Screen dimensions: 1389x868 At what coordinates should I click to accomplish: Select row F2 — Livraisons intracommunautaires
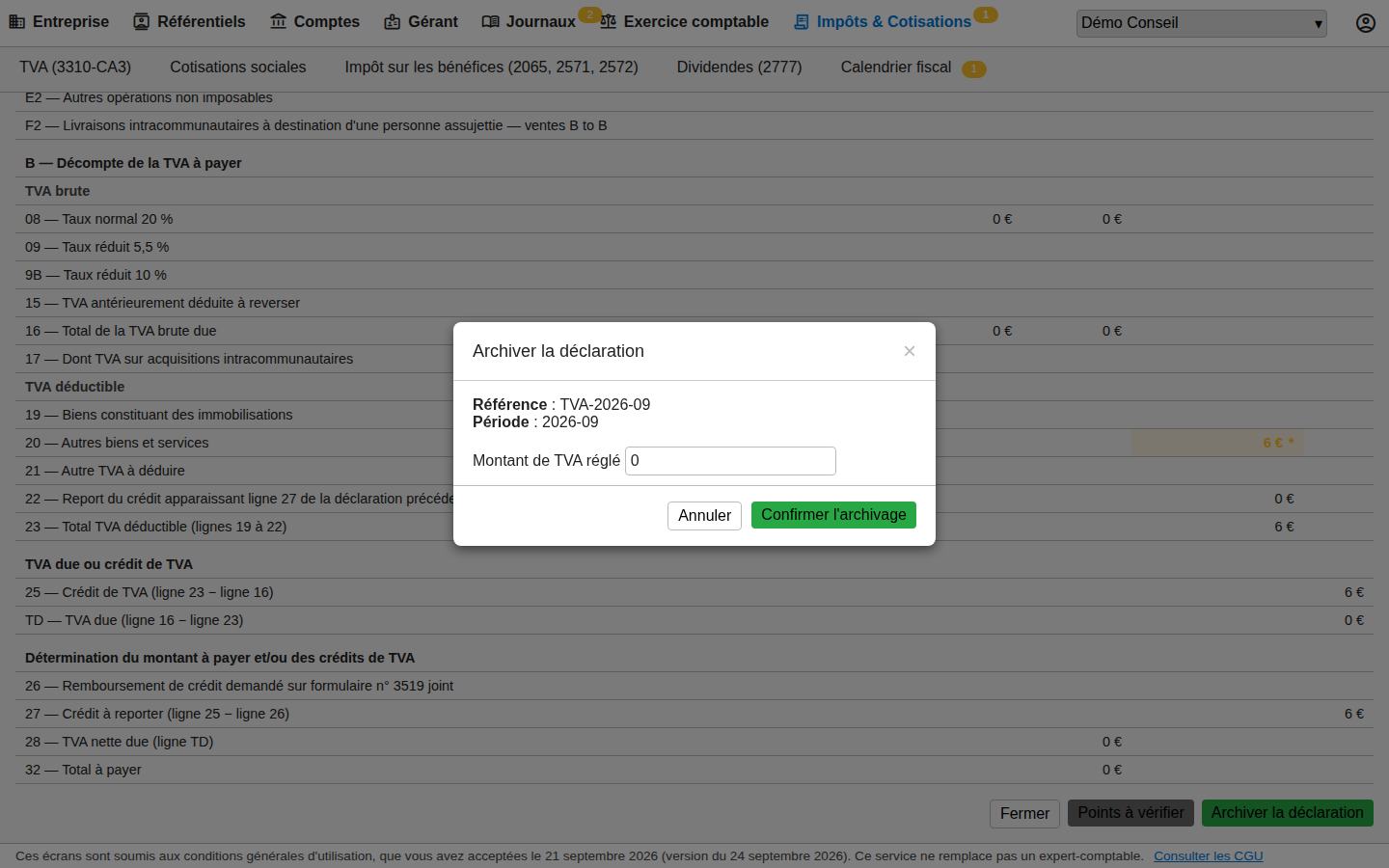694,125
